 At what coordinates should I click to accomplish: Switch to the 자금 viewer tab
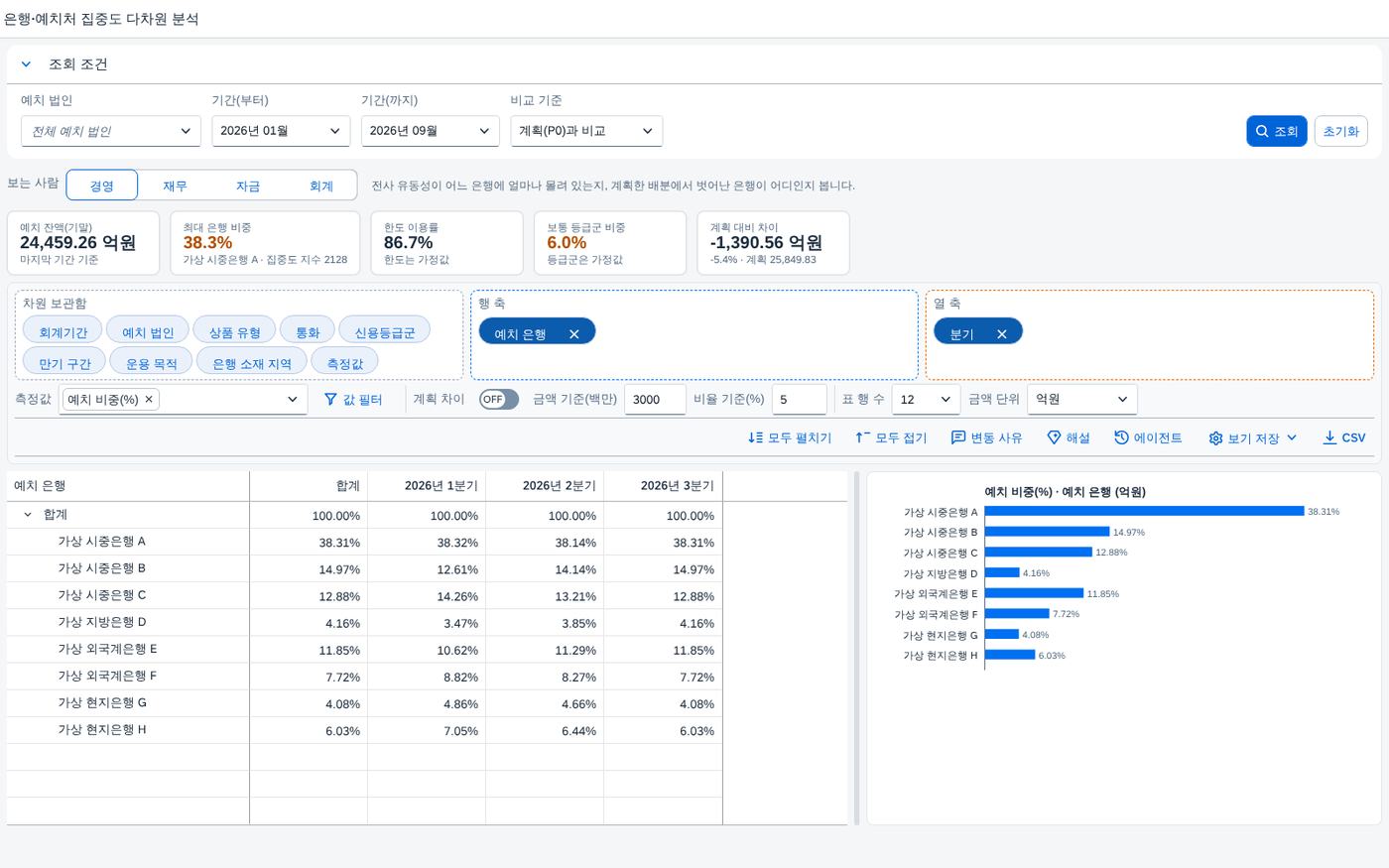tap(248, 186)
